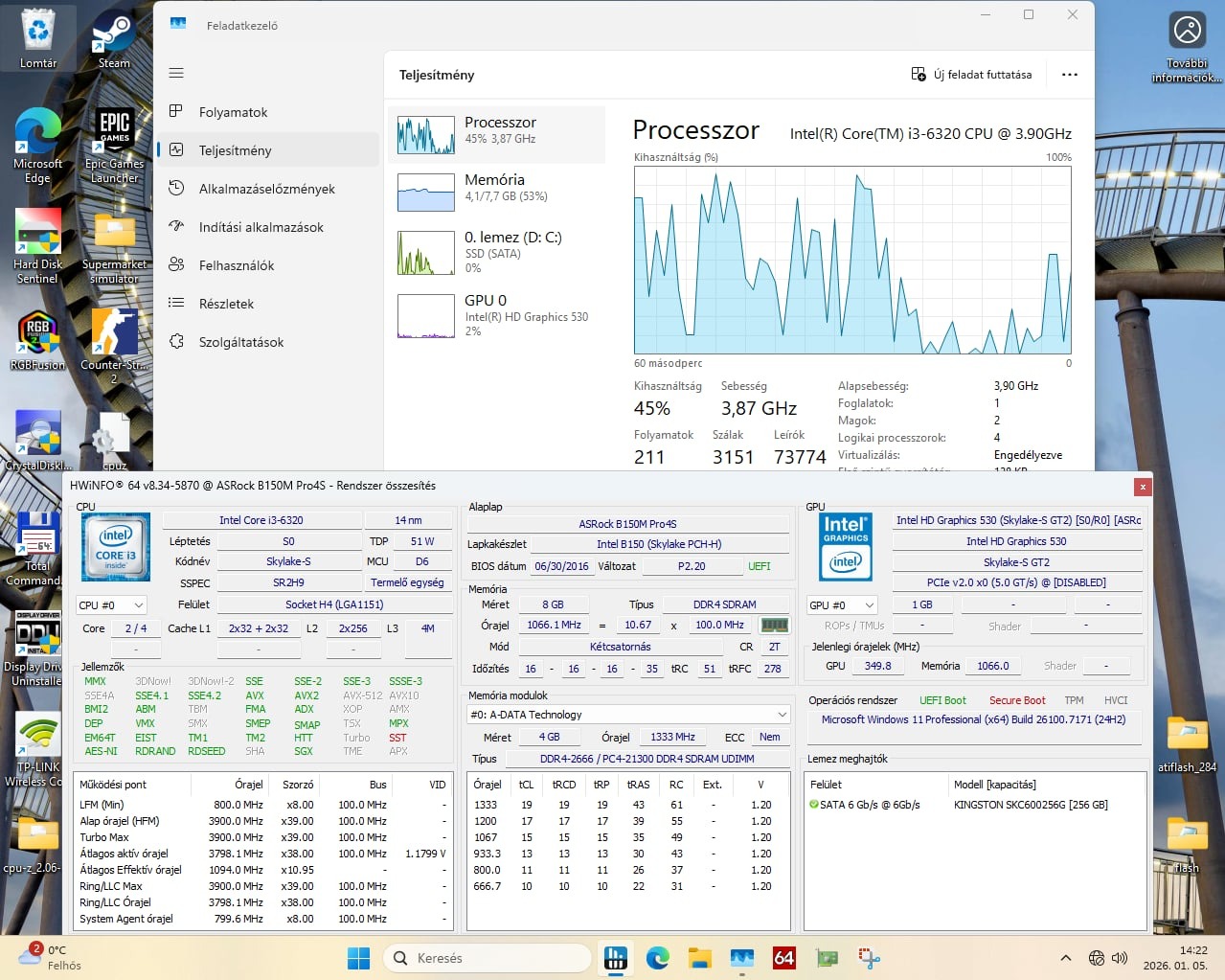
Task: Open Alkalmazáselőzmények page
Action: coord(268,189)
